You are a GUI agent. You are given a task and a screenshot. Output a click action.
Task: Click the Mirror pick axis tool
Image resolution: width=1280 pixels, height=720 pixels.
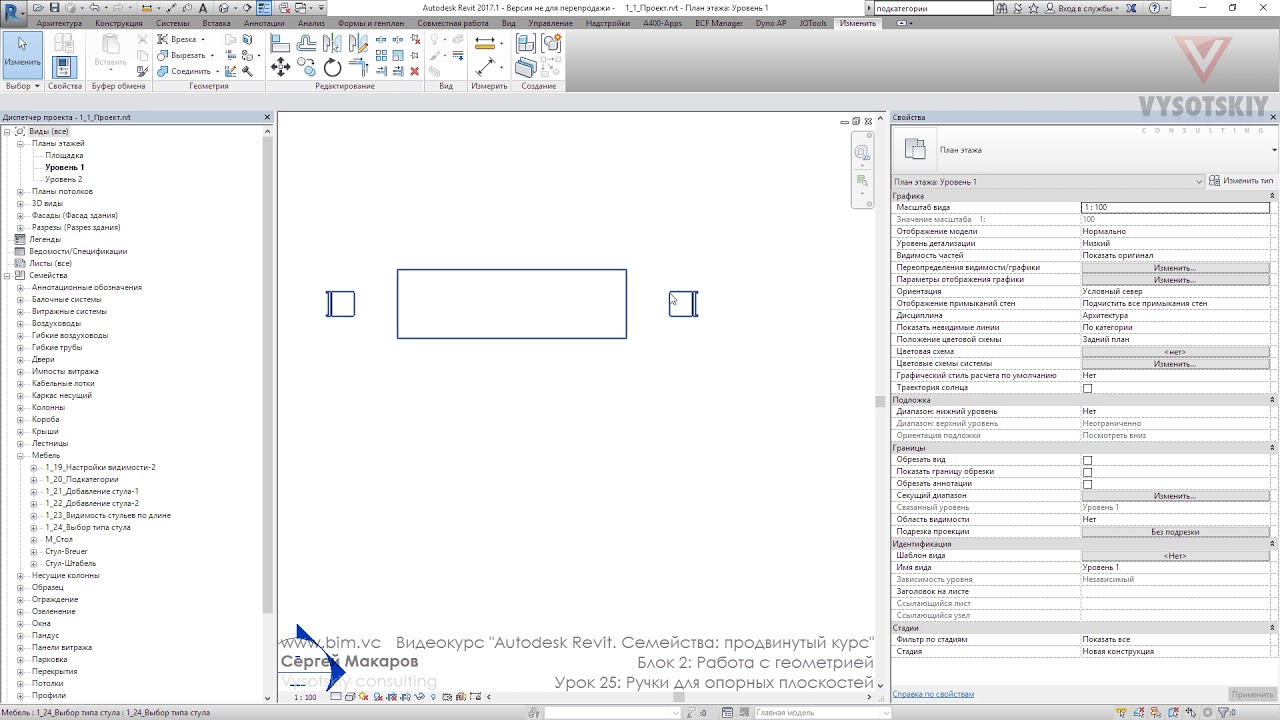[x=332, y=44]
